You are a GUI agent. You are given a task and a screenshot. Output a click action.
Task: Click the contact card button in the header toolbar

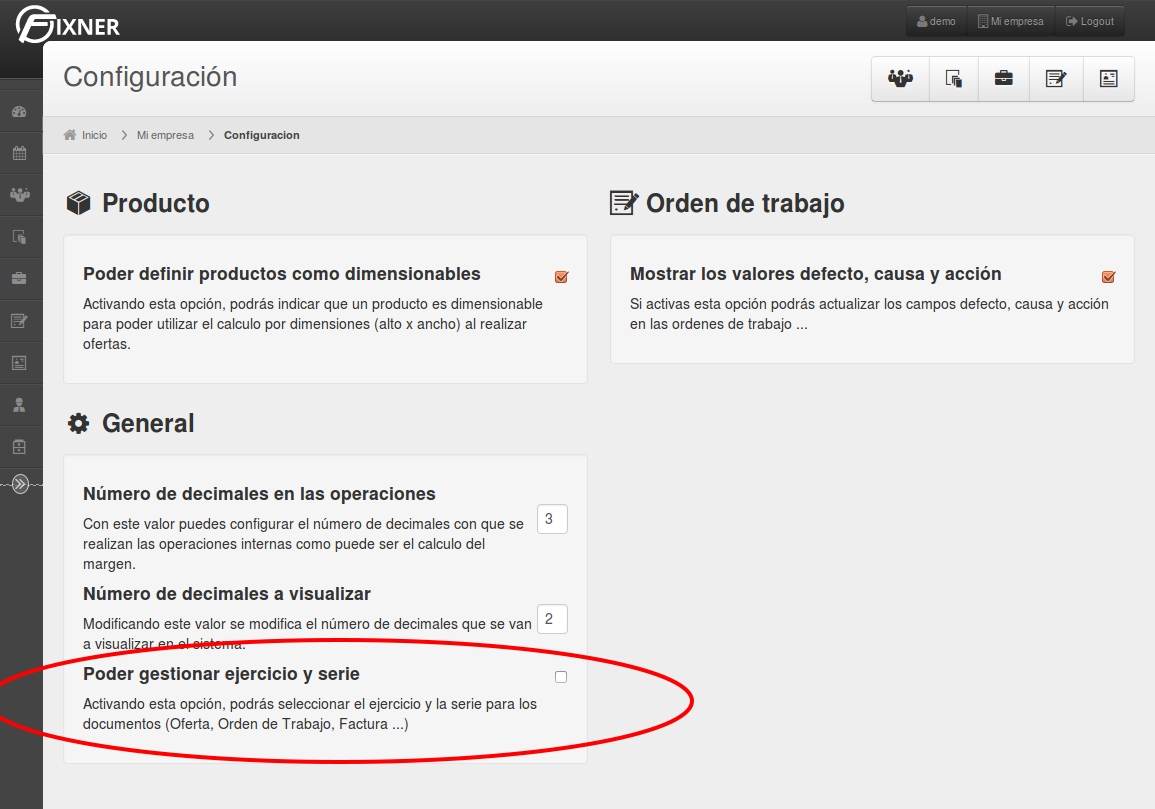pos(1109,78)
